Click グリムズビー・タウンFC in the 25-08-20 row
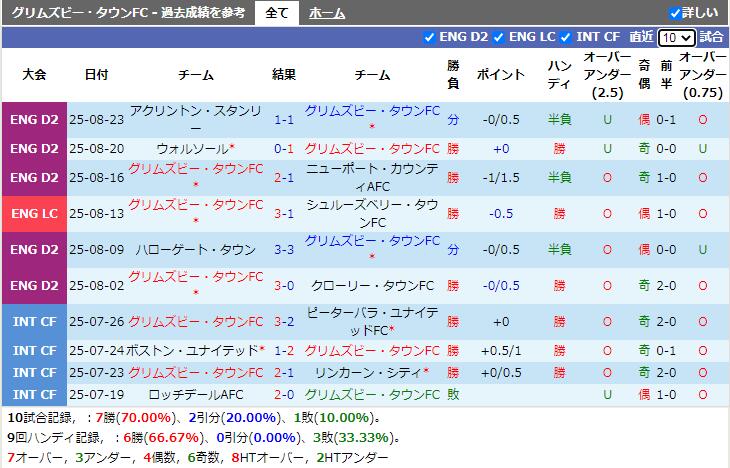The image size is (730, 468). click(372, 149)
